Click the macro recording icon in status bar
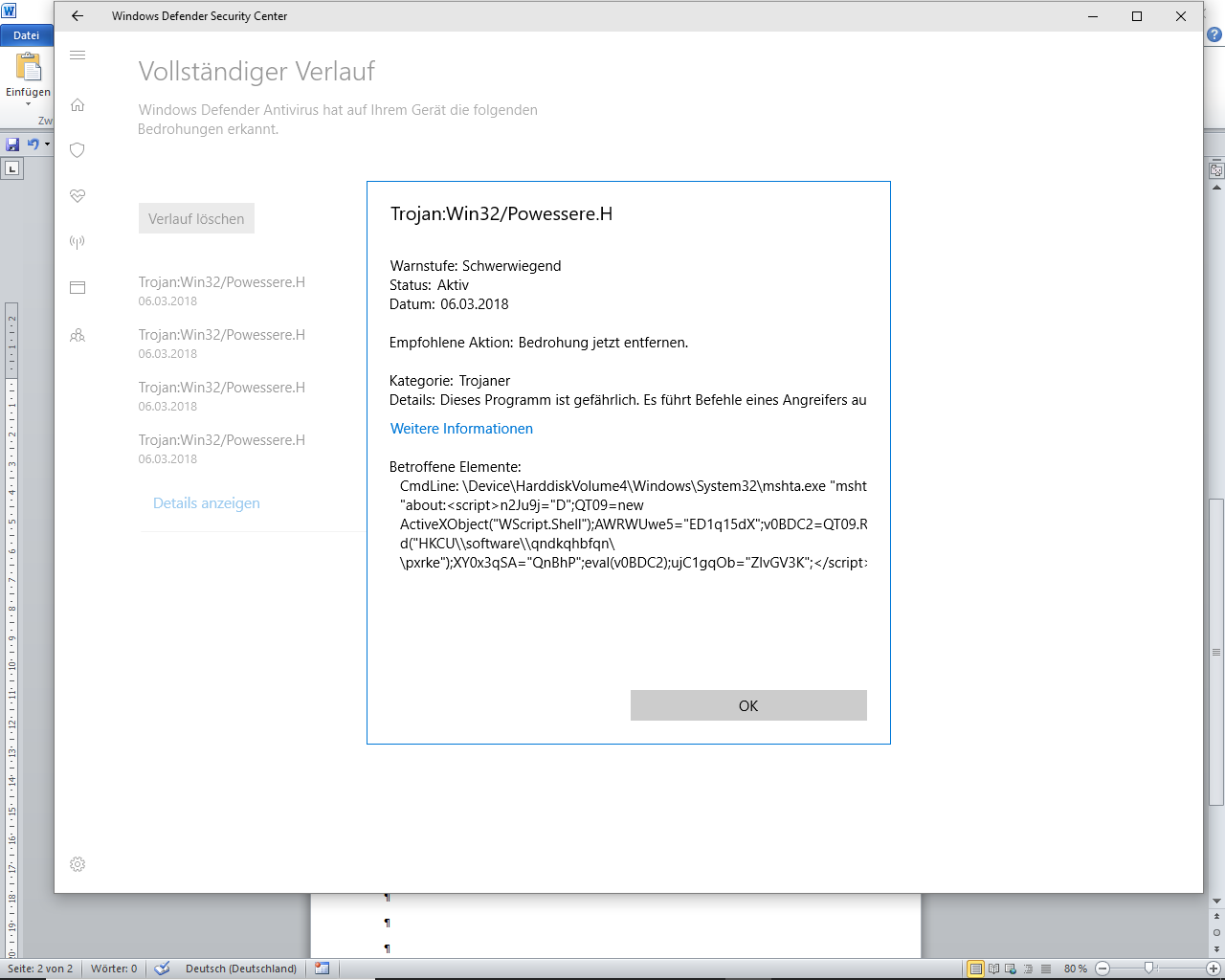1225x980 pixels. click(323, 969)
